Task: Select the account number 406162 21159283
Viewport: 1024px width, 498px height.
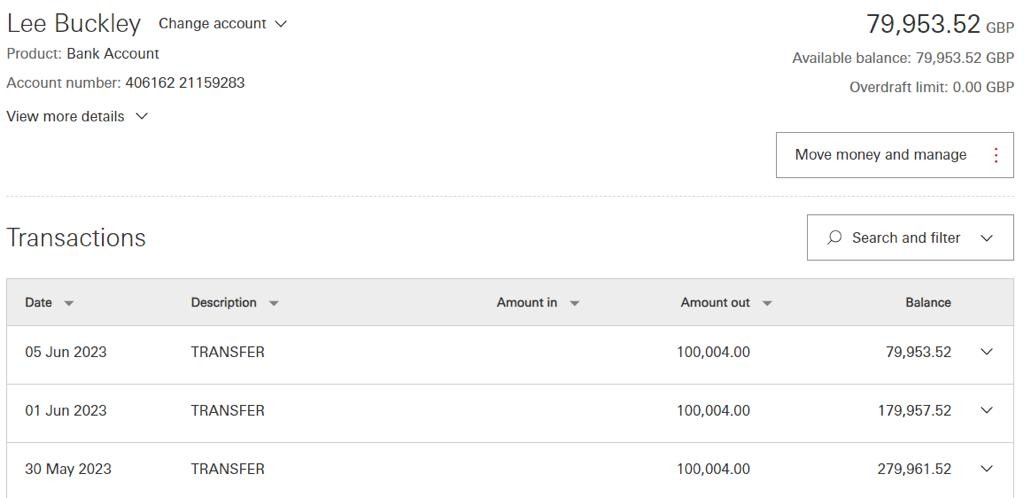Action: pyautogui.click(x=185, y=83)
